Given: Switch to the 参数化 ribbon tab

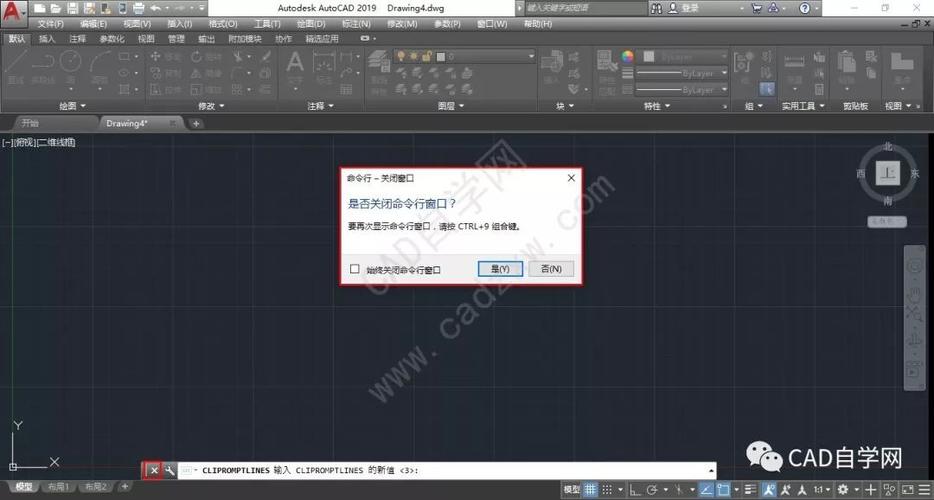Looking at the screenshot, I should (x=112, y=39).
